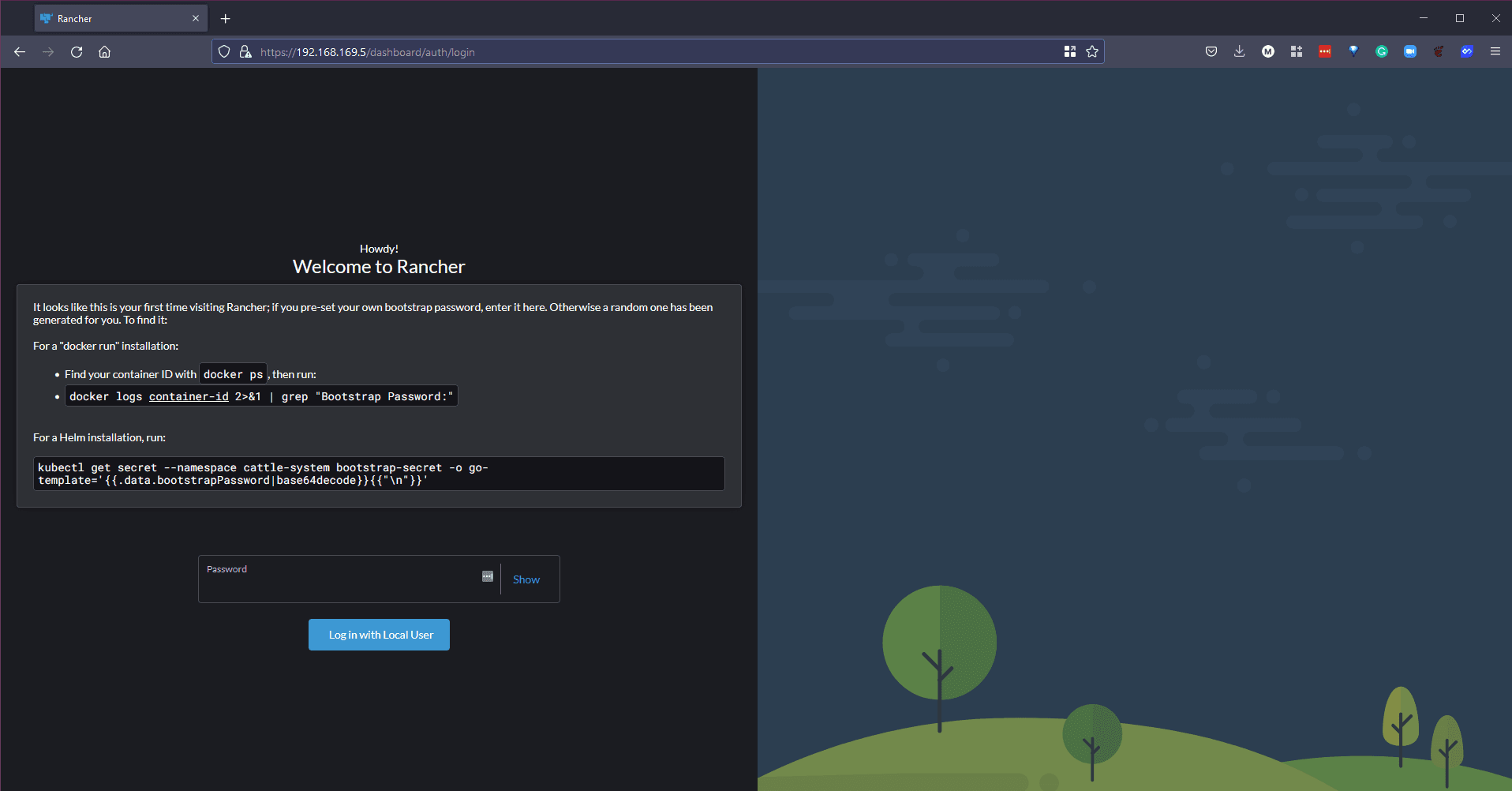Bookmark this page with the star icon

[x=1091, y=52]
